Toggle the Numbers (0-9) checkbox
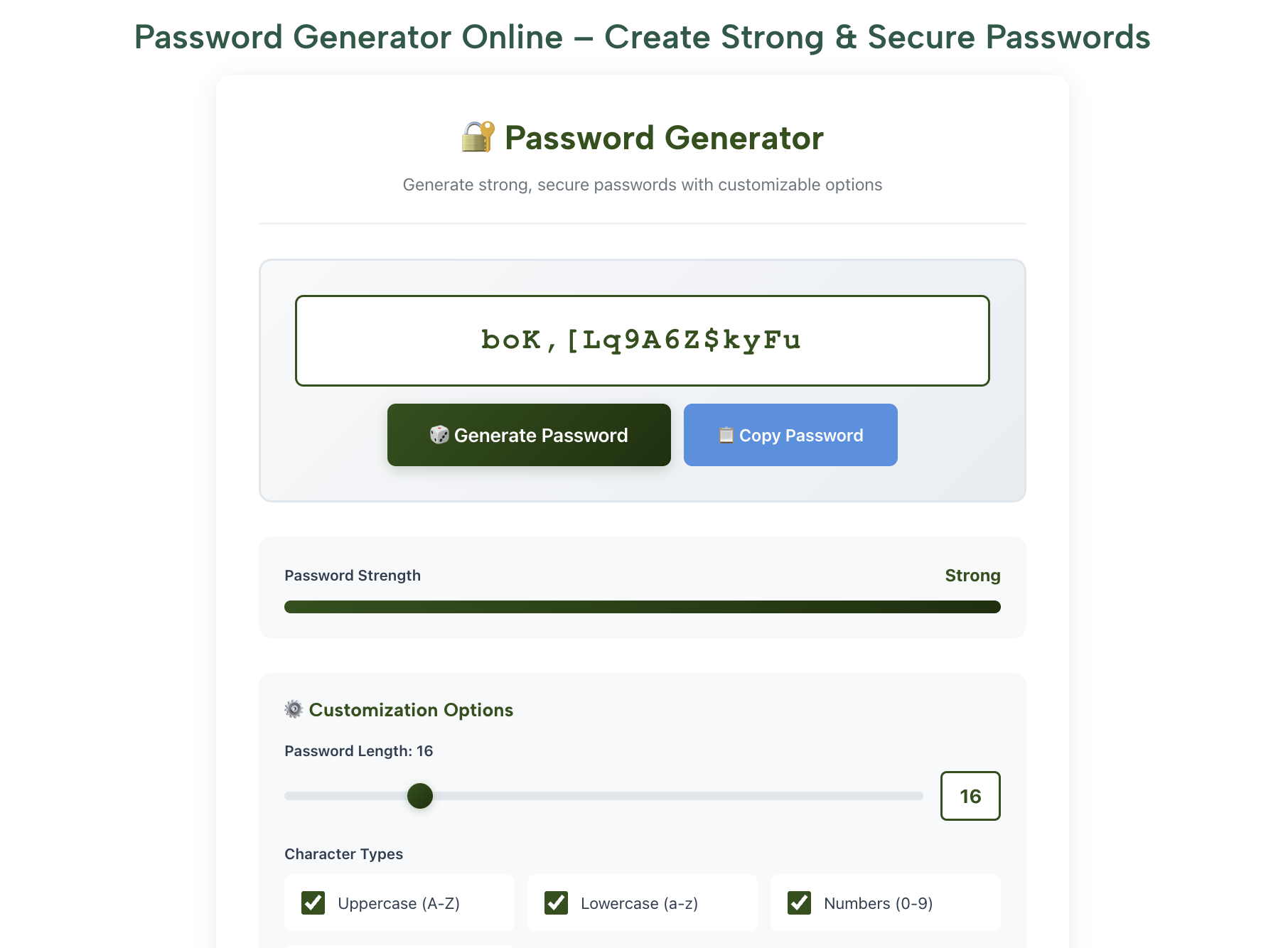Screen dimensions: 1288x948 point(800,903)
